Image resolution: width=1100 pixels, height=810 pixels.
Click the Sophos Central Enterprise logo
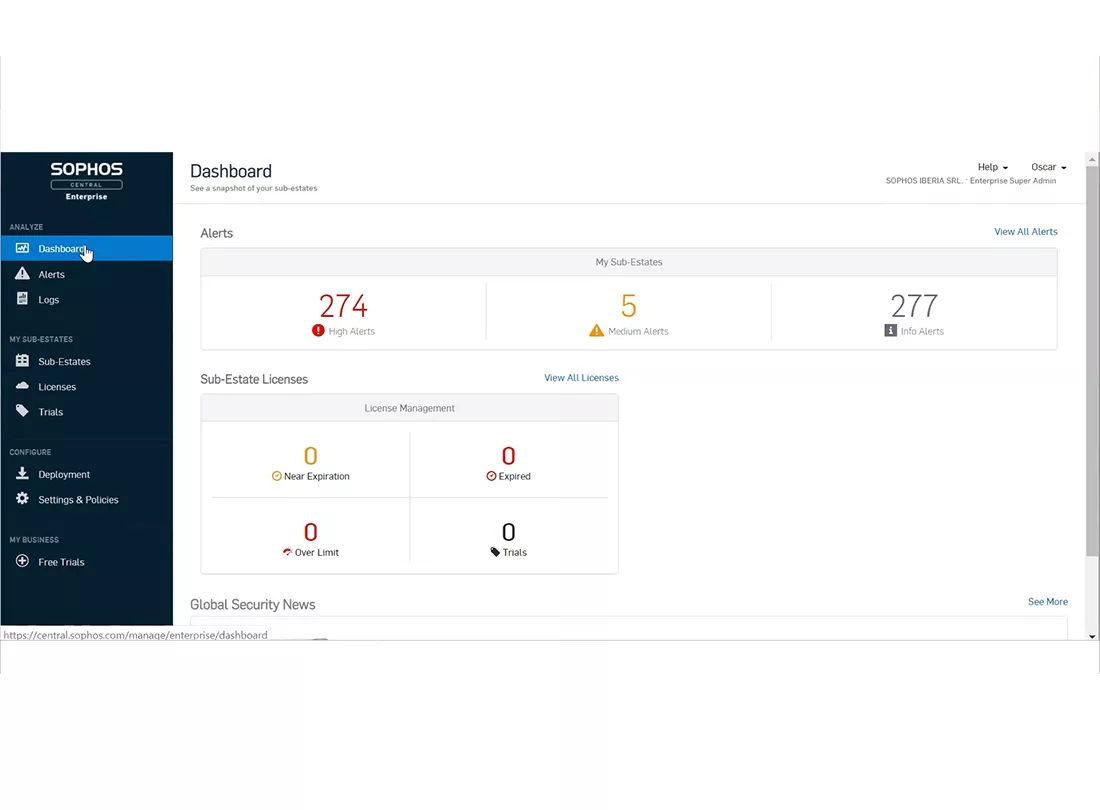click(86, 182)
